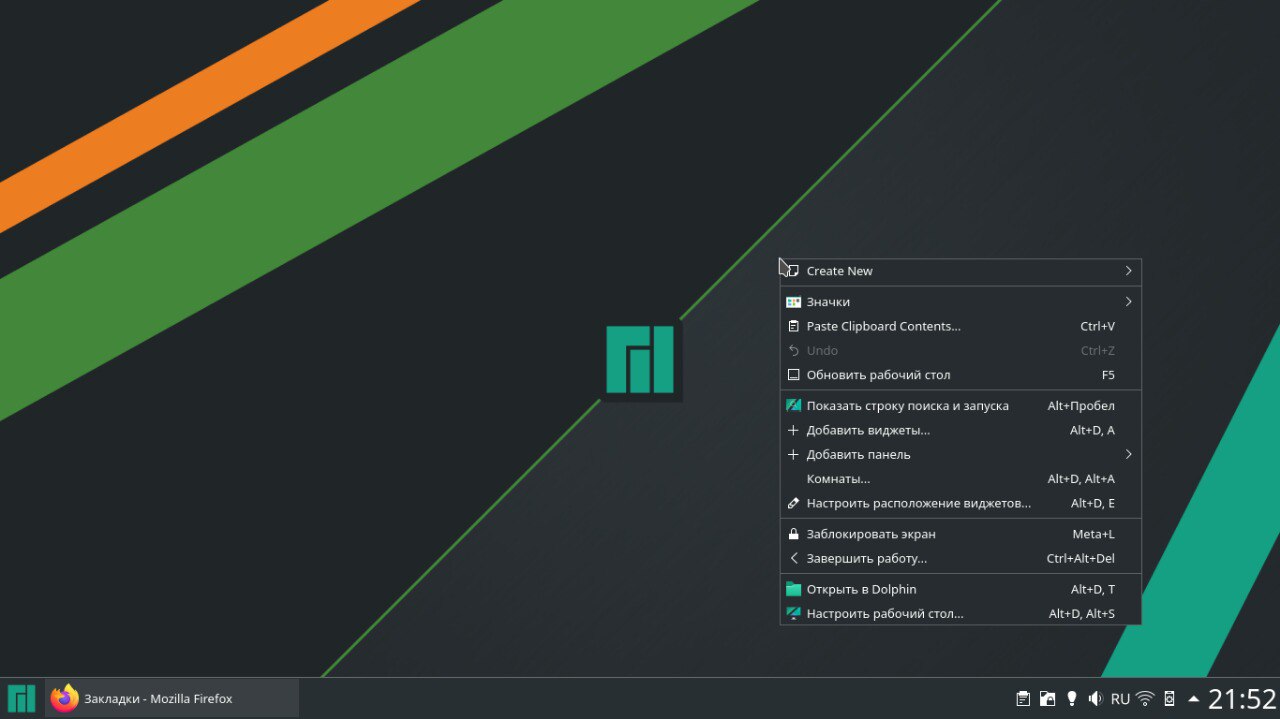Click the 21:52 clock
The height and width of the screenshot is (719, 1280).
click(x=1242, y=698)
